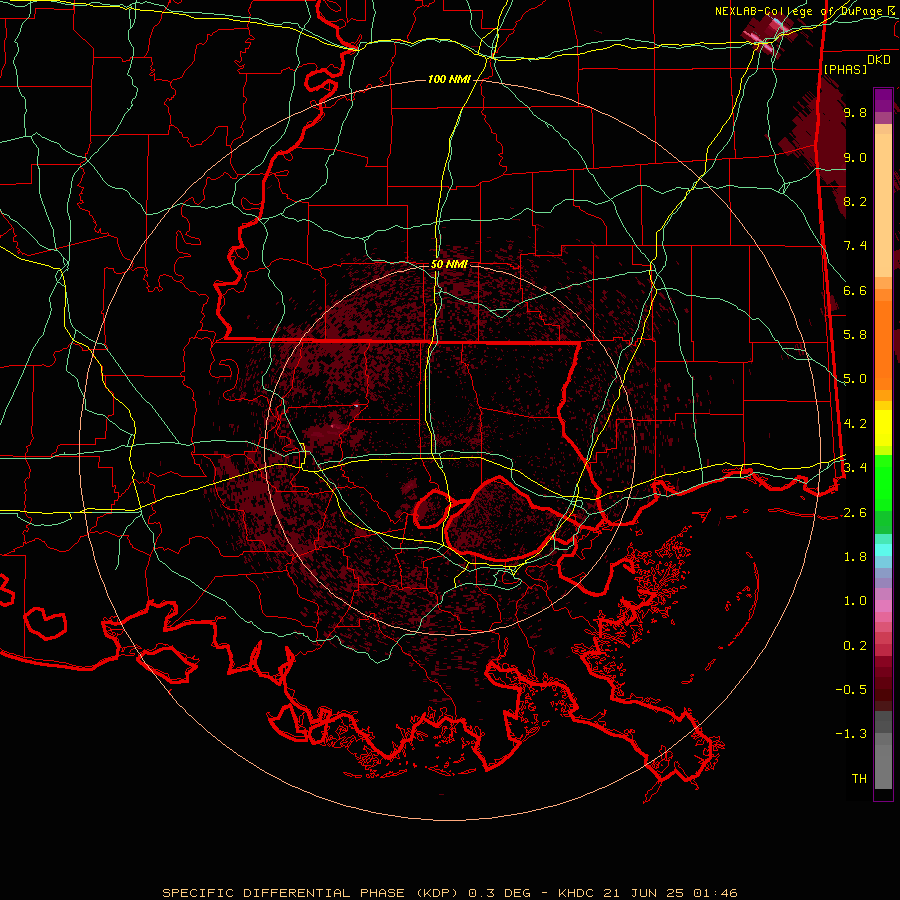Click the 9.8 legend value
This screenshot has height=900, width=900.
[855, 112]
